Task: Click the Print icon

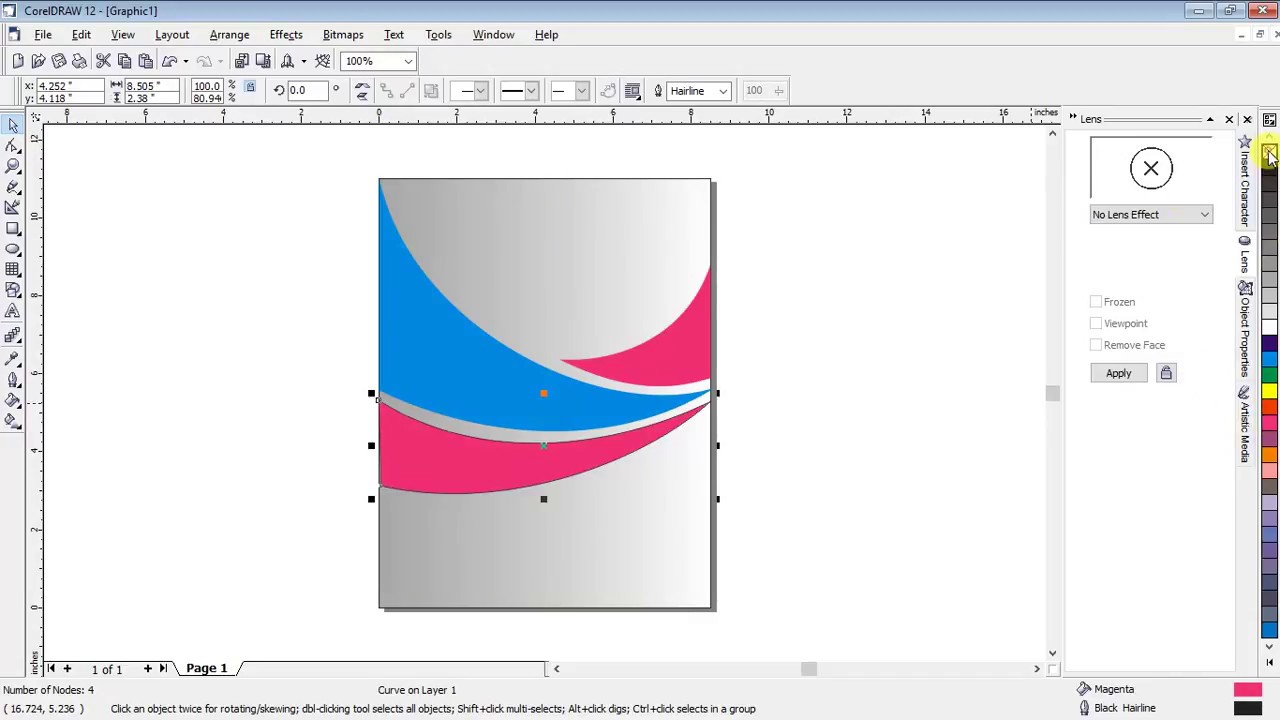Action: click(x=79, y=61)
